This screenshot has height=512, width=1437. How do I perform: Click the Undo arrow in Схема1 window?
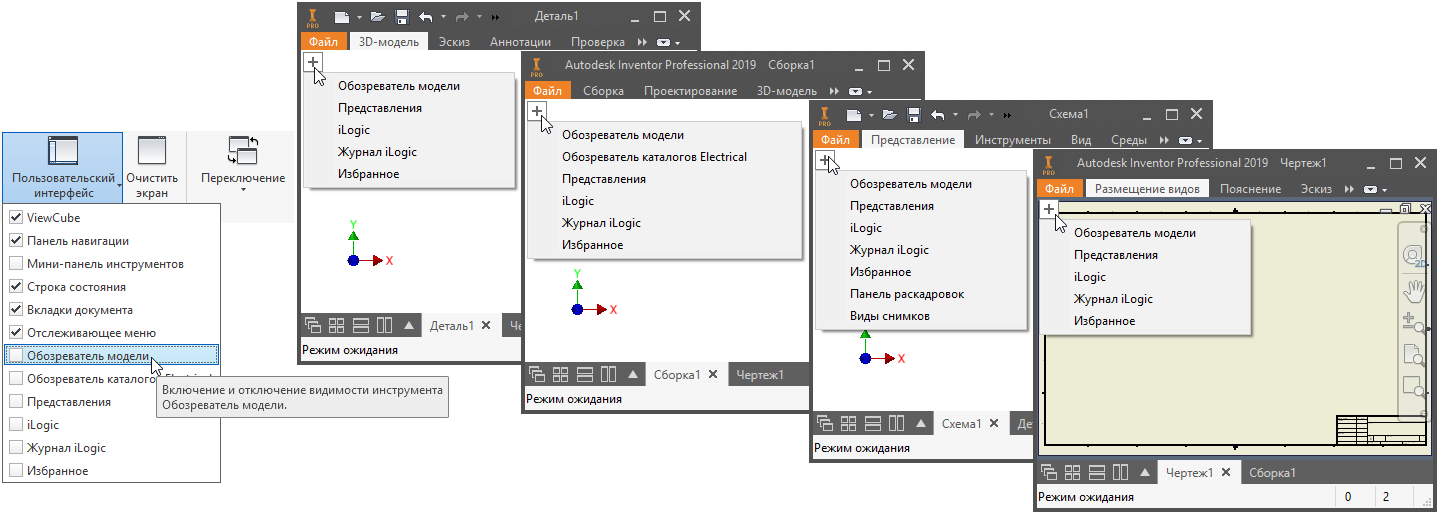[x=938, y=115]
